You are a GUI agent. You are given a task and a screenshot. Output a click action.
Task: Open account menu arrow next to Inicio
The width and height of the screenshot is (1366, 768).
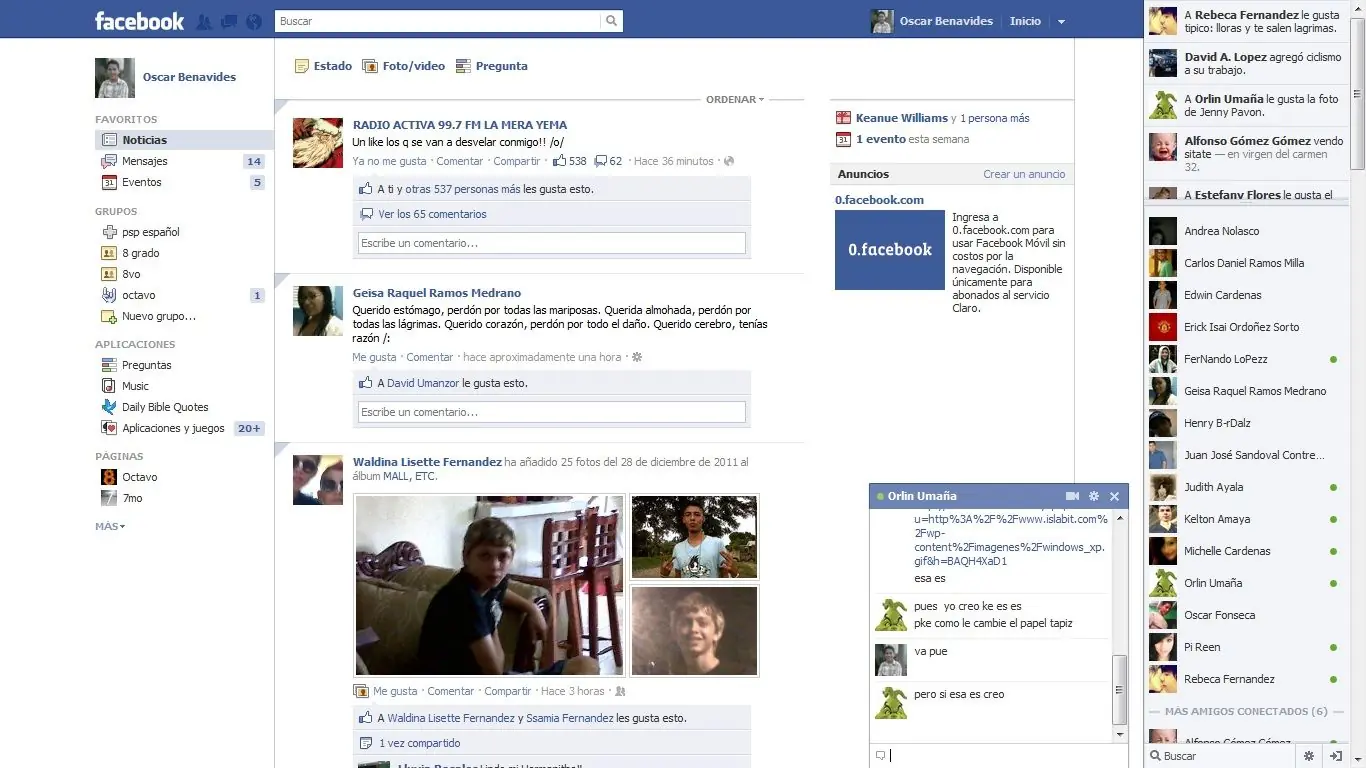click(x=1061, y=21)
